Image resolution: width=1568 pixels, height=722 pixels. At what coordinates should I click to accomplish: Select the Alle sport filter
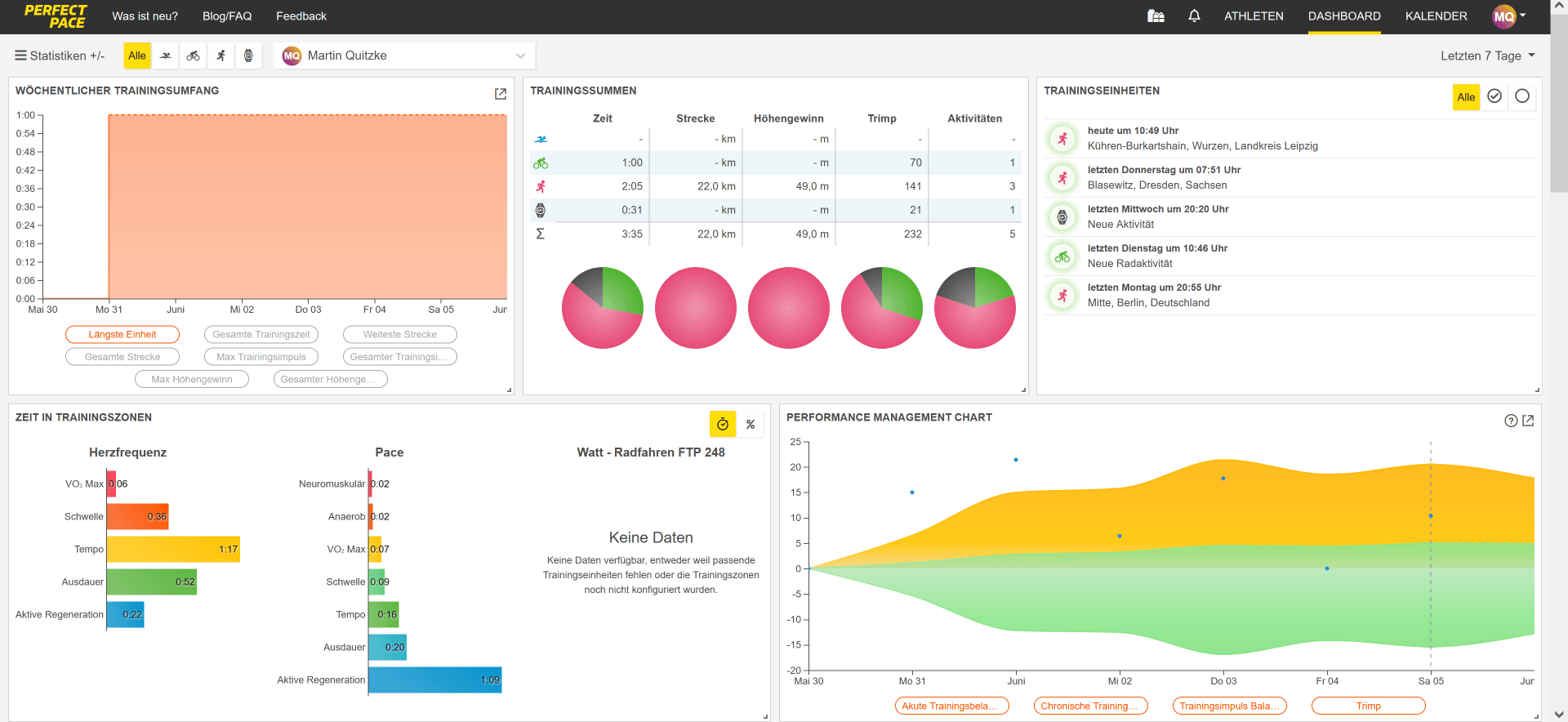[x=137, y=56]
